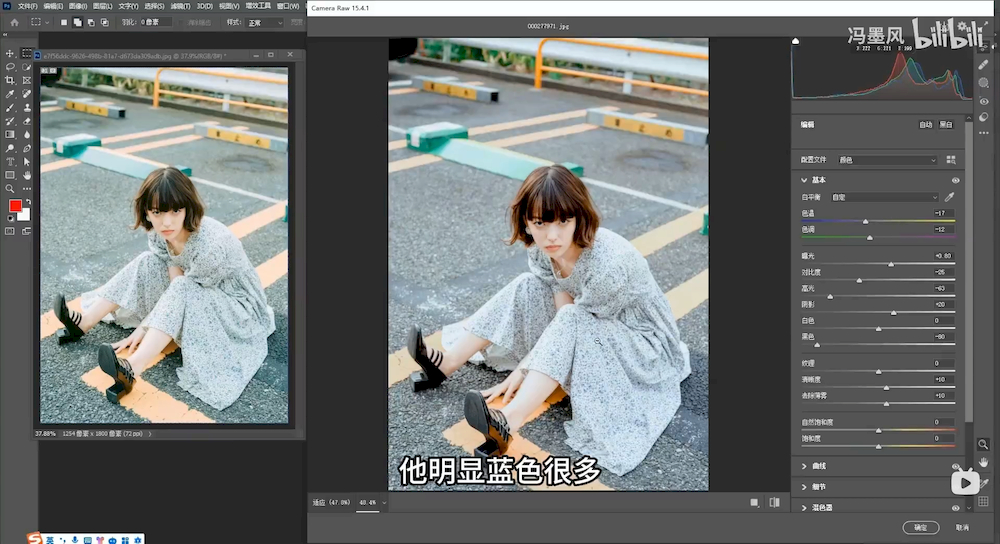Screen dimensions: 1000x544
Task: Select the Zoom tool in Photoshop toolbox
Action: point(10,189)
